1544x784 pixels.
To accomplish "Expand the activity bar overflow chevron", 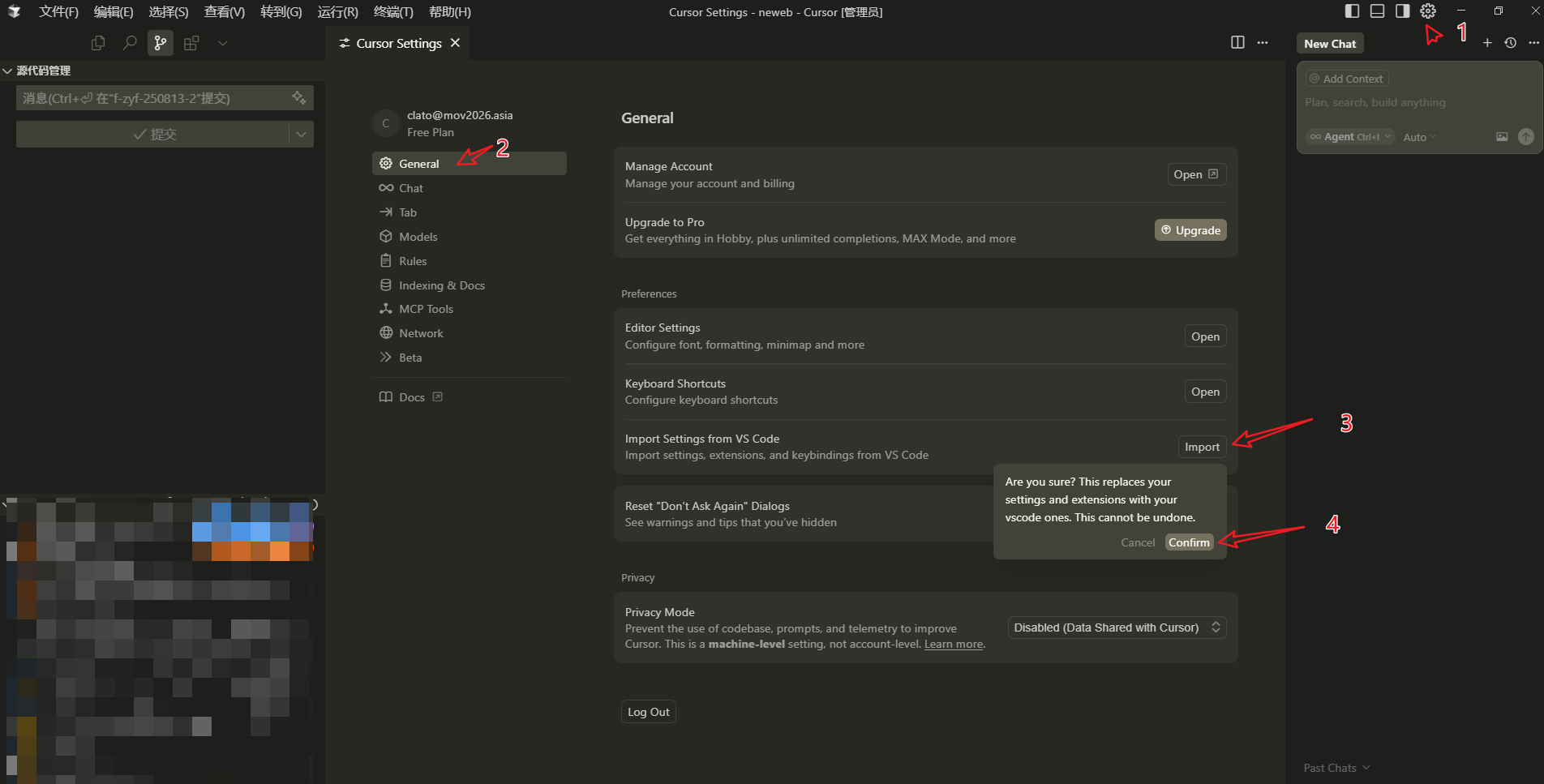I will click(222, 43).
